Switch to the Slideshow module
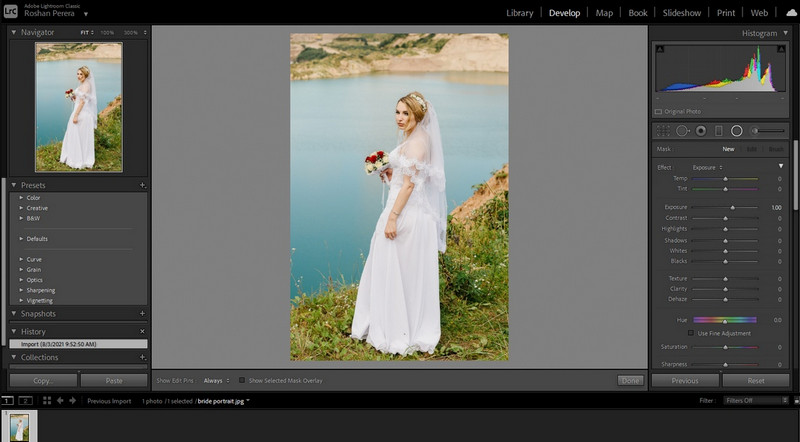 682,13
